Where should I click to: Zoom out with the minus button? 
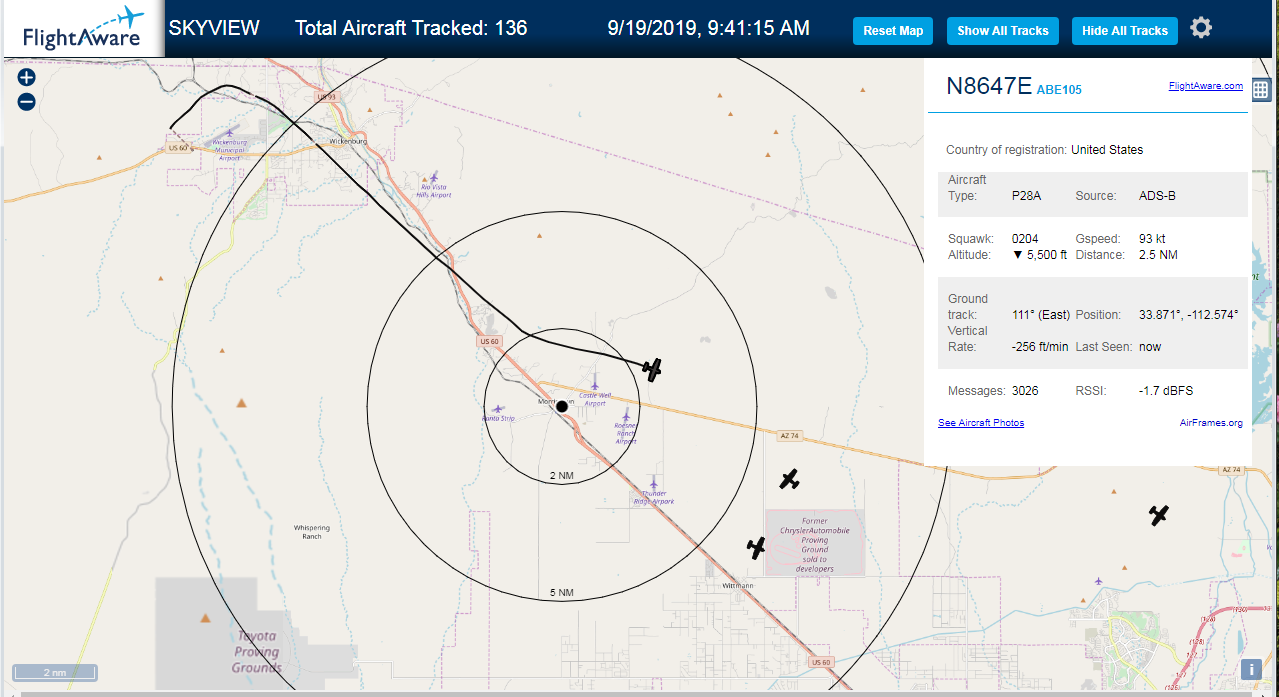27,101
